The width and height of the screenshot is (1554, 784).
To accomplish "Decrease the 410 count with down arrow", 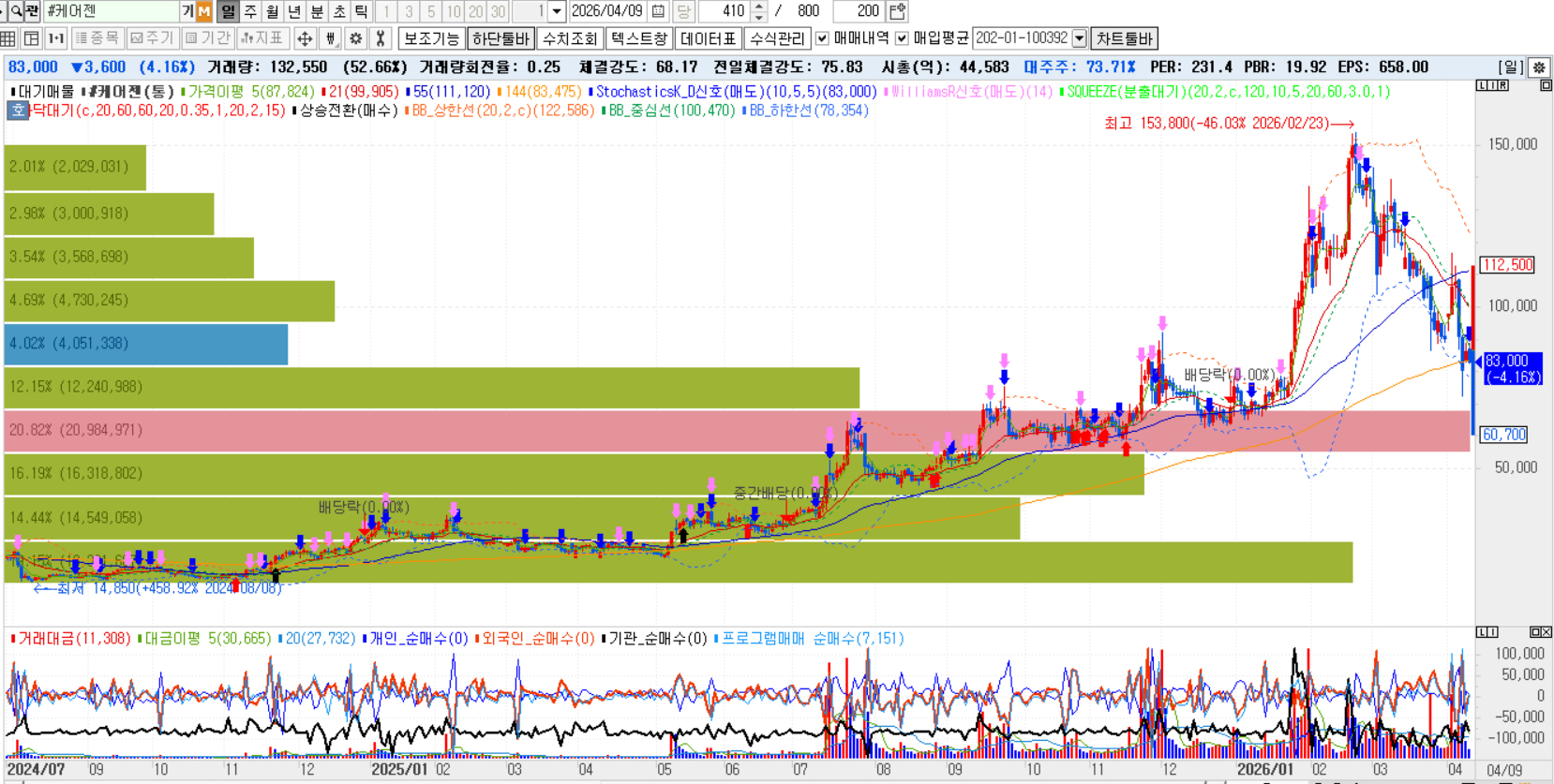I will (759, 17).
